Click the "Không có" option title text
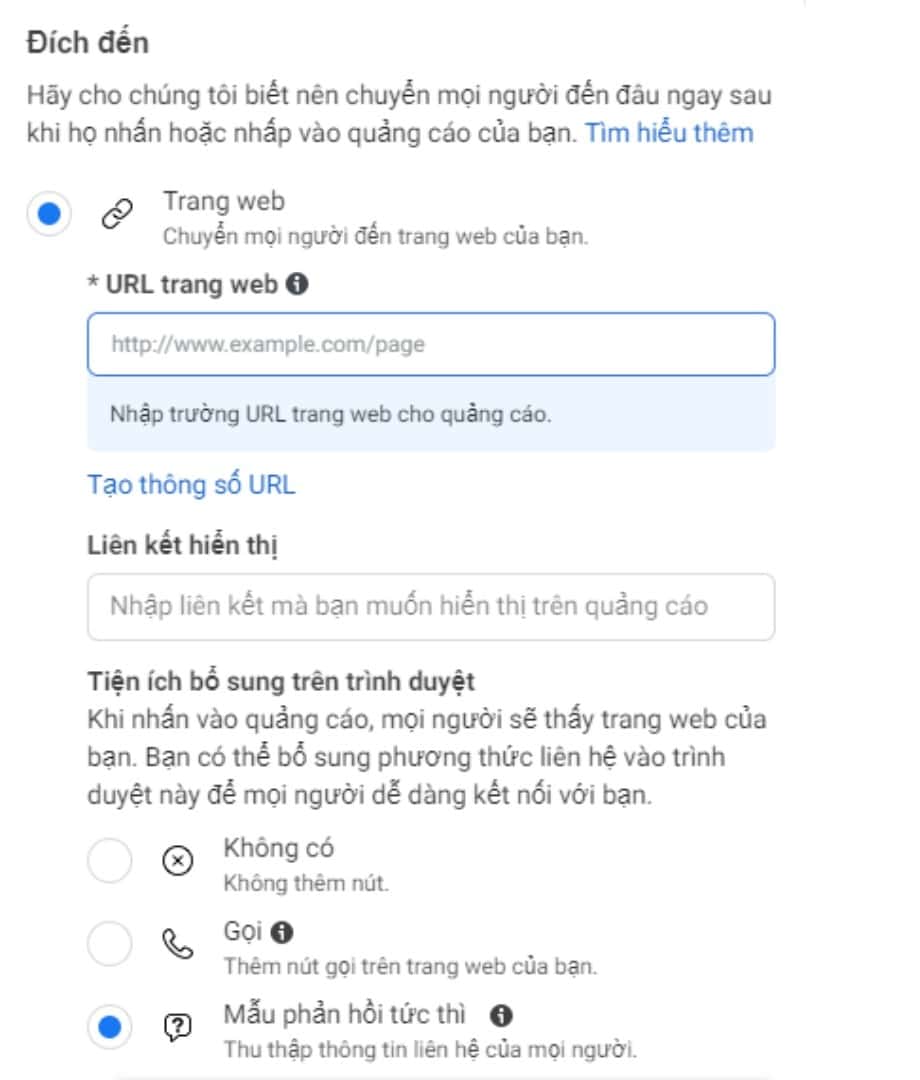Screen dimensions: 920x1080 (x=278, y=849)
